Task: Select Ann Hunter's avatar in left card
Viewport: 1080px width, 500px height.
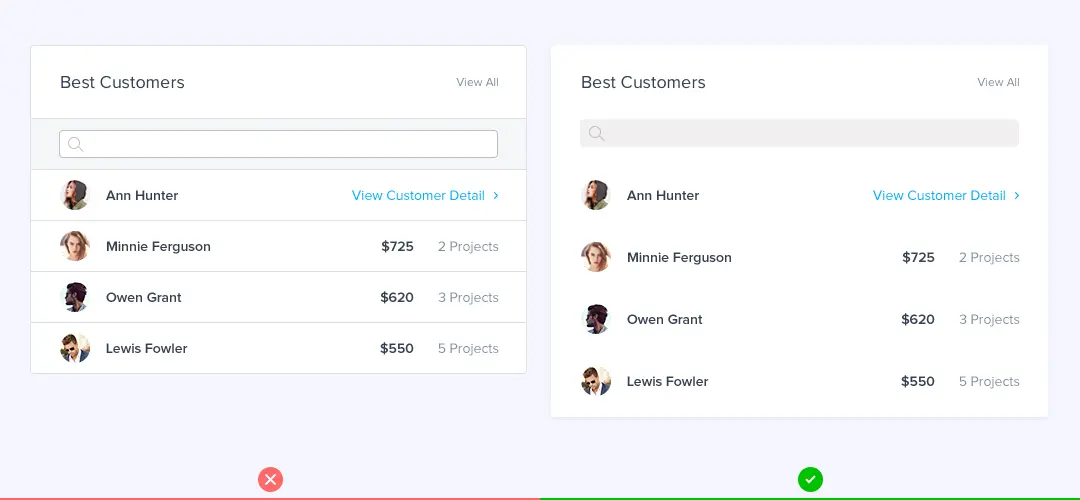Action: 75,195
